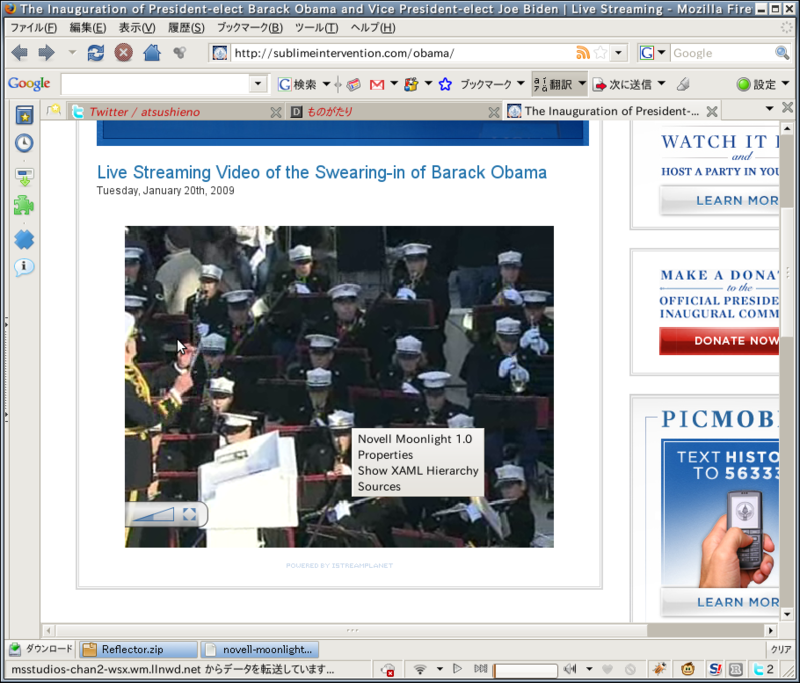The image size is (800, 683).
Task: Click the Greasemonkey monkey icon in status bar
Action: tap(688, 668)
